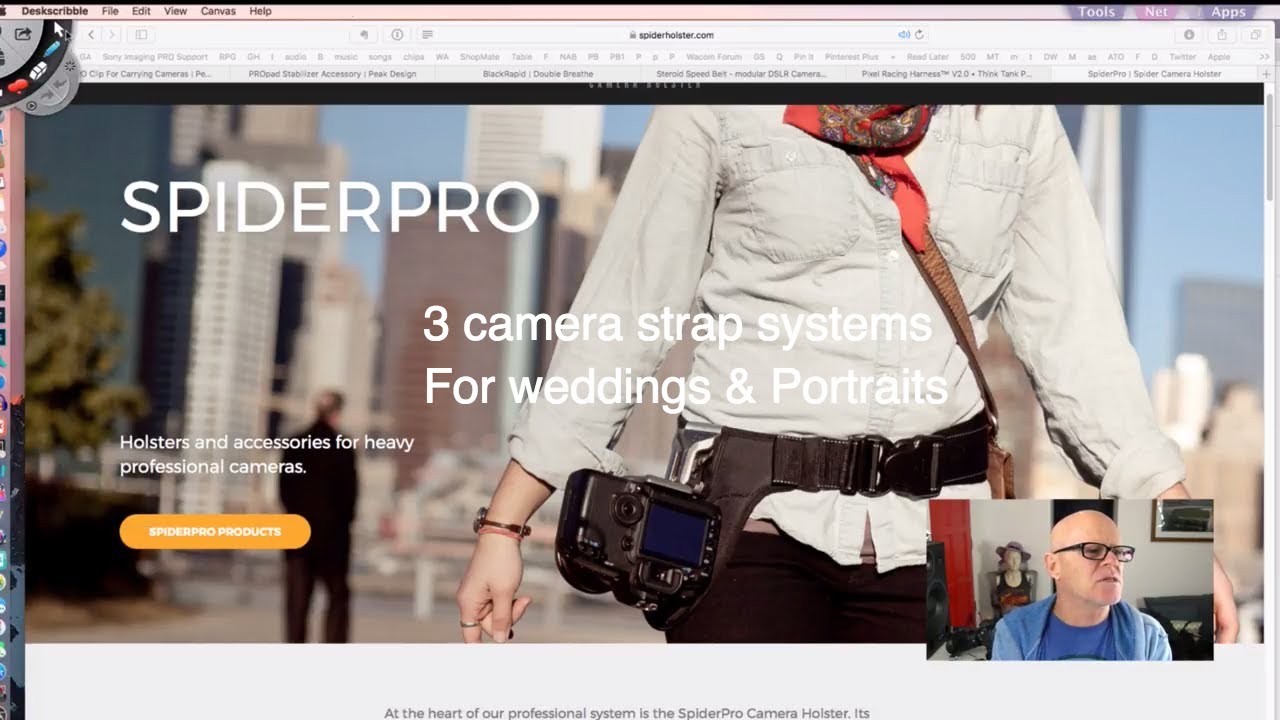Switch to BlackRapid Double Breathe tab
The width and height of the screenshot is (1280, 720).
(x=538, y=74)
